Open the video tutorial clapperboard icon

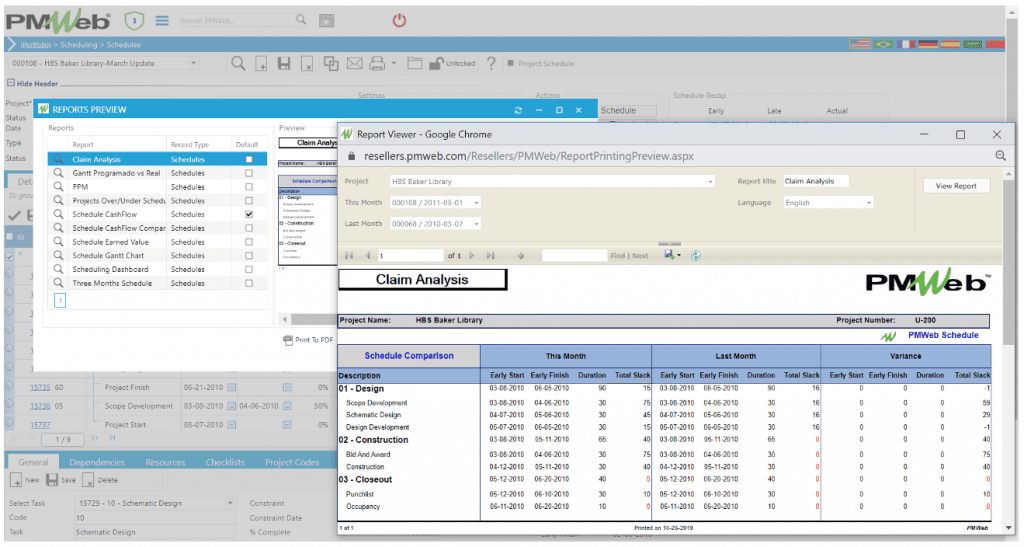327,21
